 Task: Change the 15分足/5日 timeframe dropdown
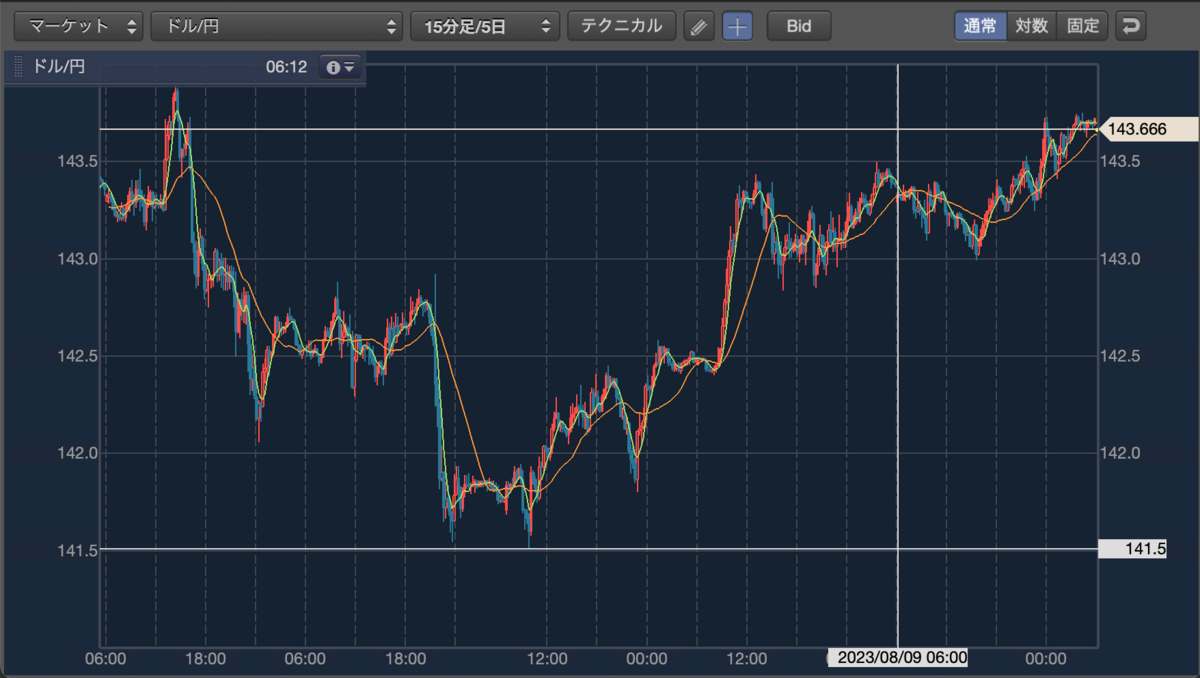[x=485, y=26]
